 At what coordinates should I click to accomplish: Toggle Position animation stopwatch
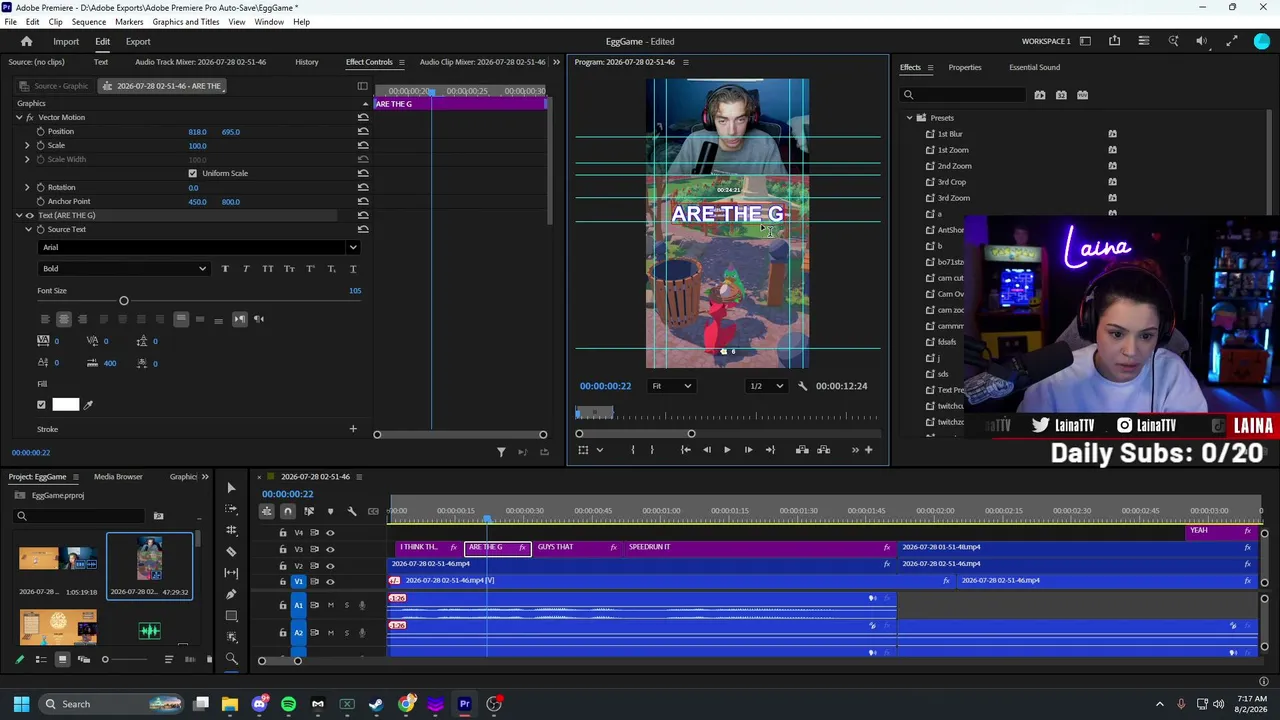[40, 131]
